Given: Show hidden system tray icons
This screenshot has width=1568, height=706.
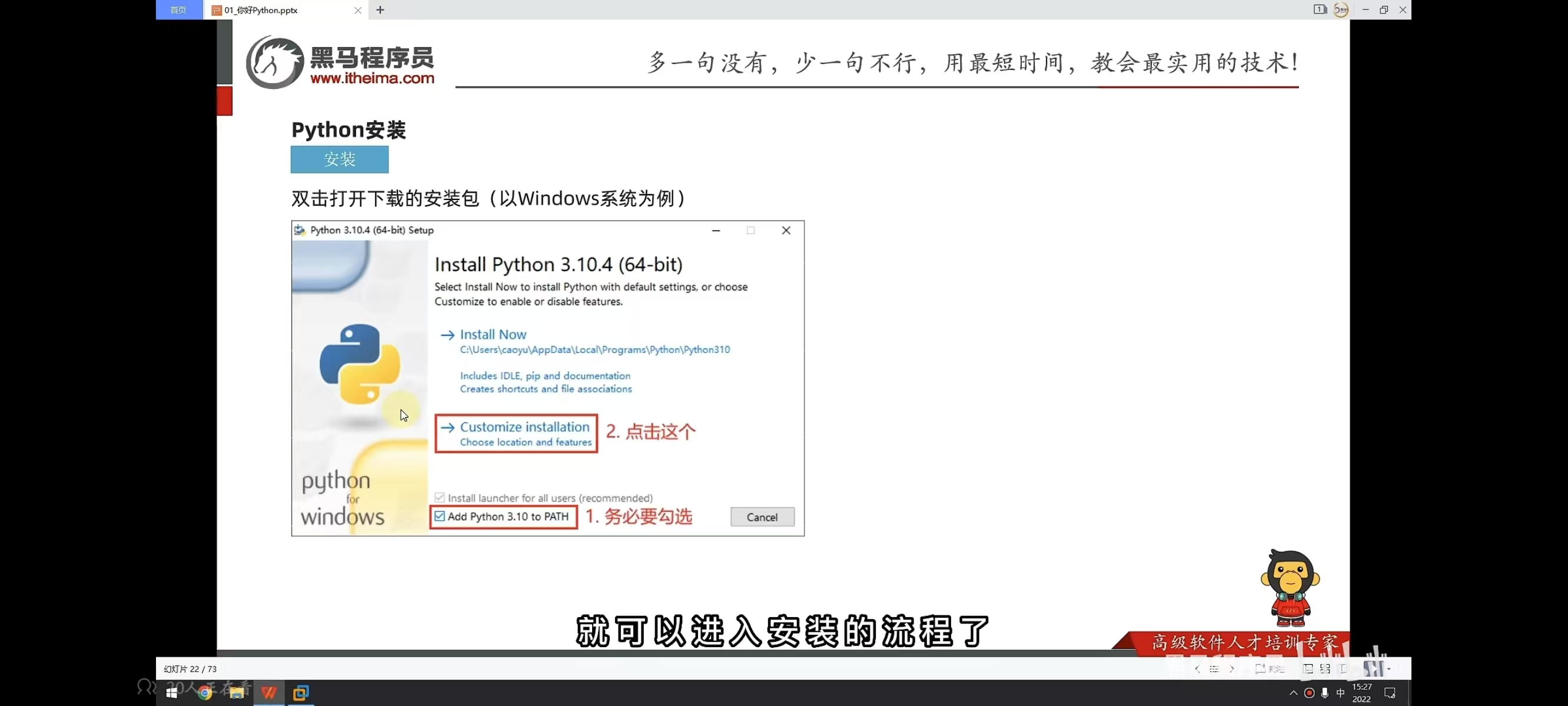Looking at the screenshot, I should tap(1293, 692).
